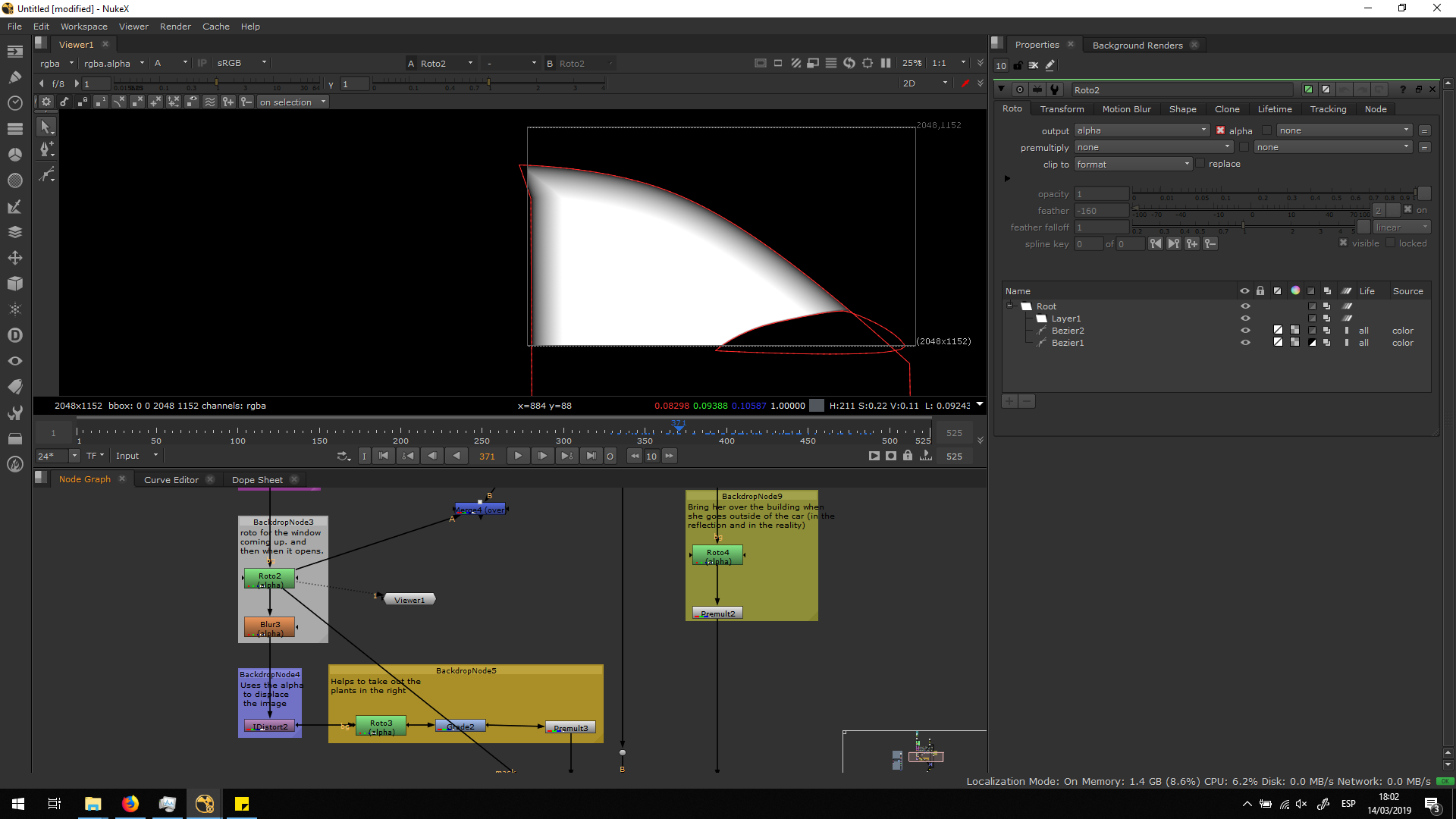Click the viewer refresh icon

(x=849, y=63)
